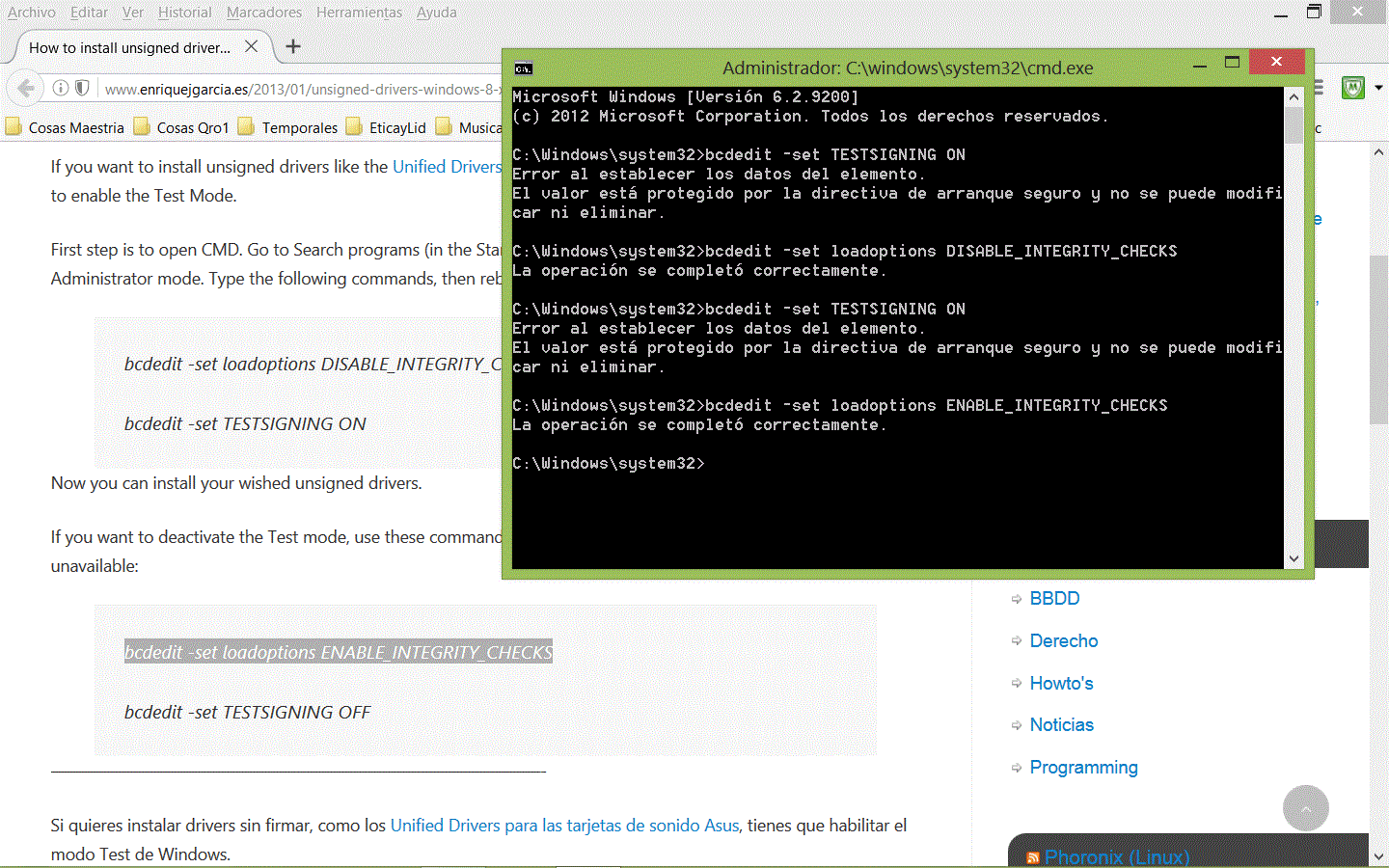
Task: Open a new tab with plus button
Action: pyautogui.click(x=293, y=46)
